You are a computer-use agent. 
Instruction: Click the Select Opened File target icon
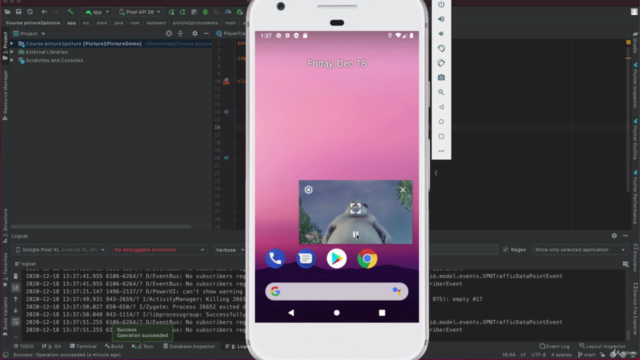coord(169,33)
